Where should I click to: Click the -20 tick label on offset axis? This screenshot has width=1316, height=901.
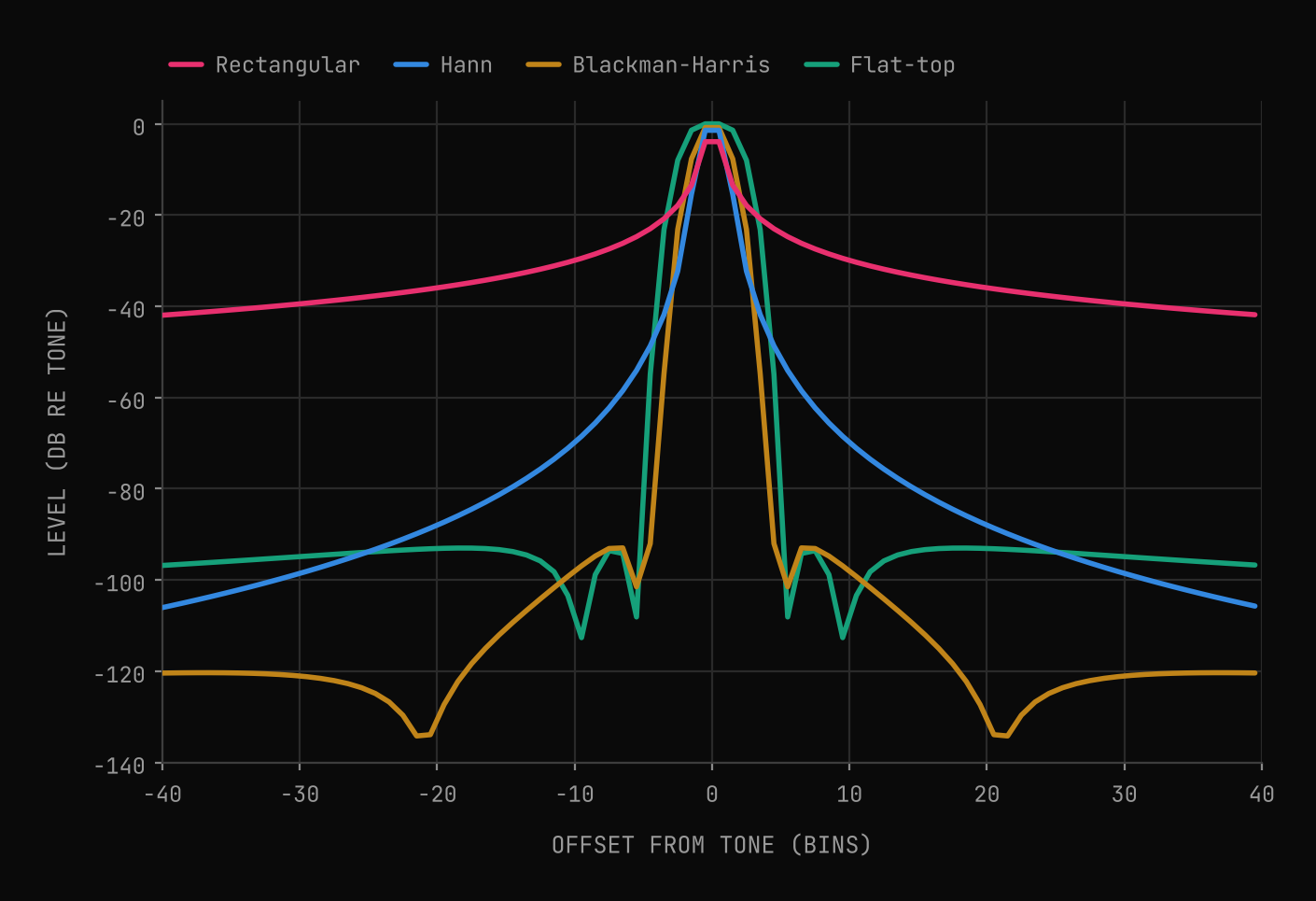click(437, 794)
